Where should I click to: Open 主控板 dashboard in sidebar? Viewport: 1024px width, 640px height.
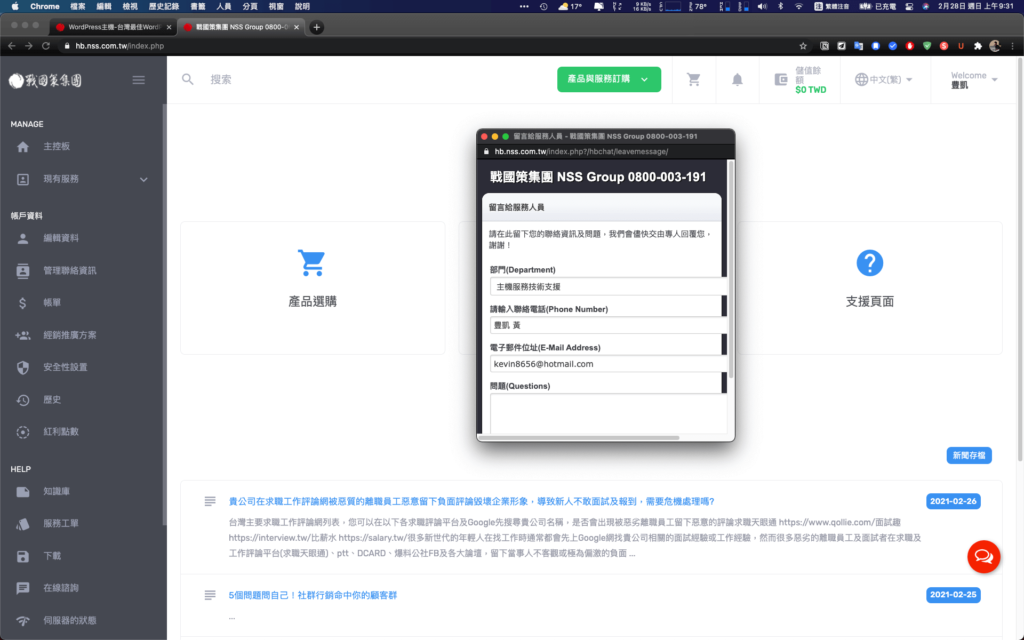(56, 146)
